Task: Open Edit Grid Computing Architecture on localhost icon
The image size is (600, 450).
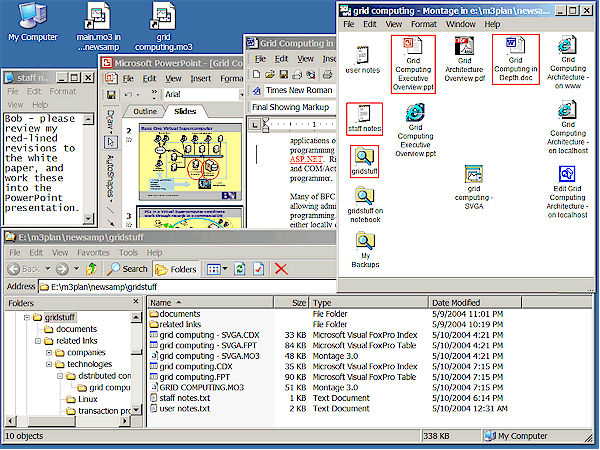Action: click(x=567, y=192)
